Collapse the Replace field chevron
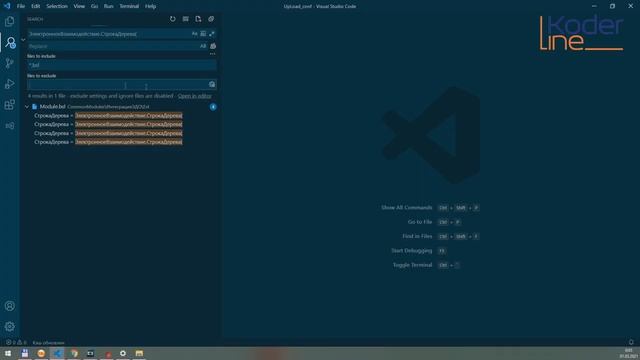The image size is (640, 360). (x=23, y=40)
